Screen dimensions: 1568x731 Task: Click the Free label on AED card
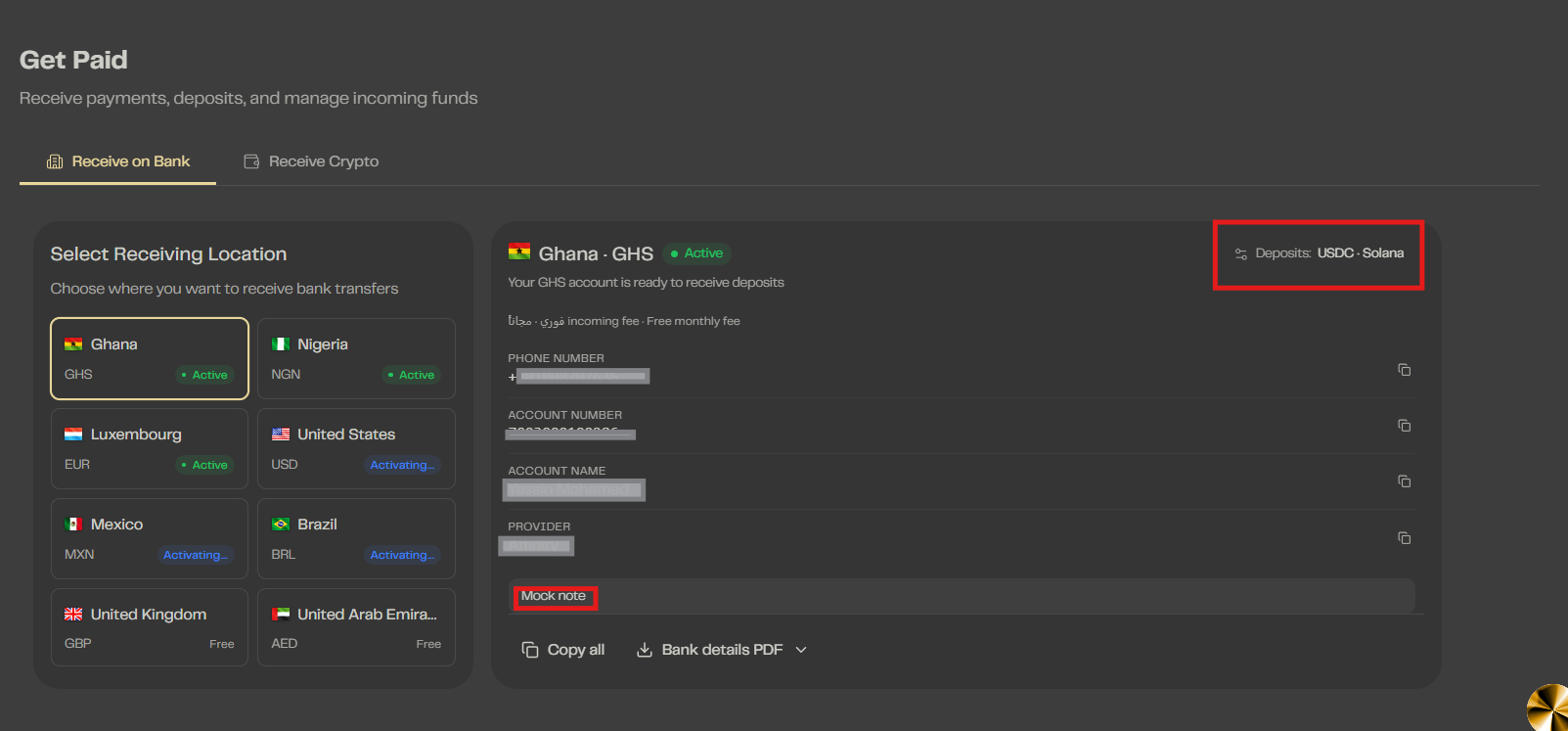coord(428,644)
